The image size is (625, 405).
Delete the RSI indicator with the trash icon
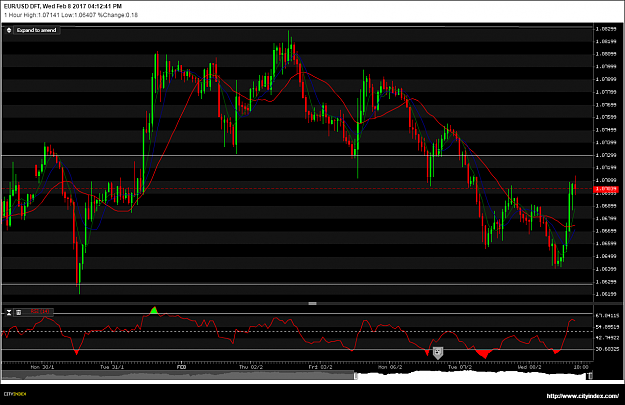18,312
